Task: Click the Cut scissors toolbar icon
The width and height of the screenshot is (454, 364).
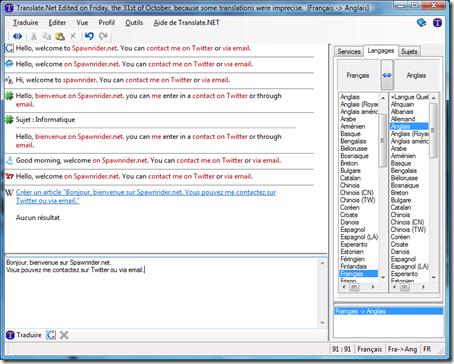Action: click(34, 36)
